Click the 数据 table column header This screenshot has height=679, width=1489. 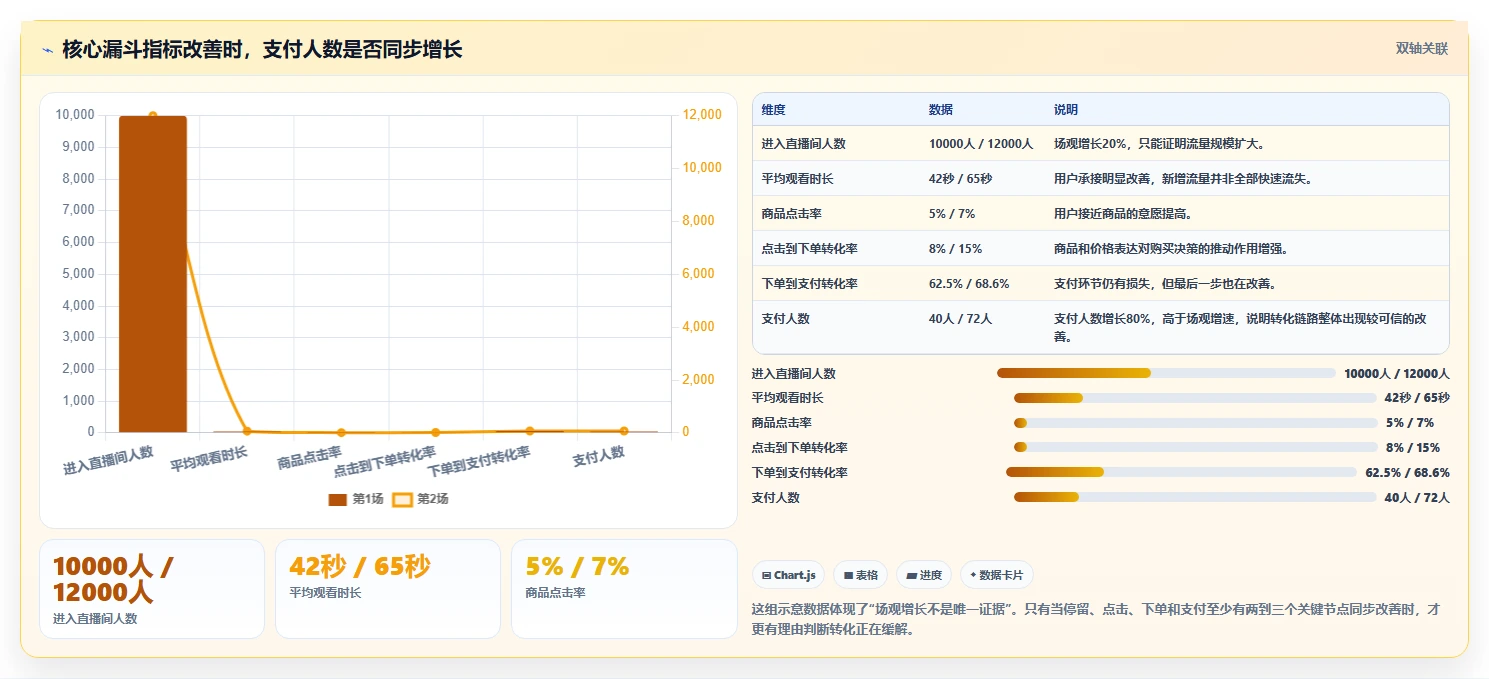coord(941,110)
